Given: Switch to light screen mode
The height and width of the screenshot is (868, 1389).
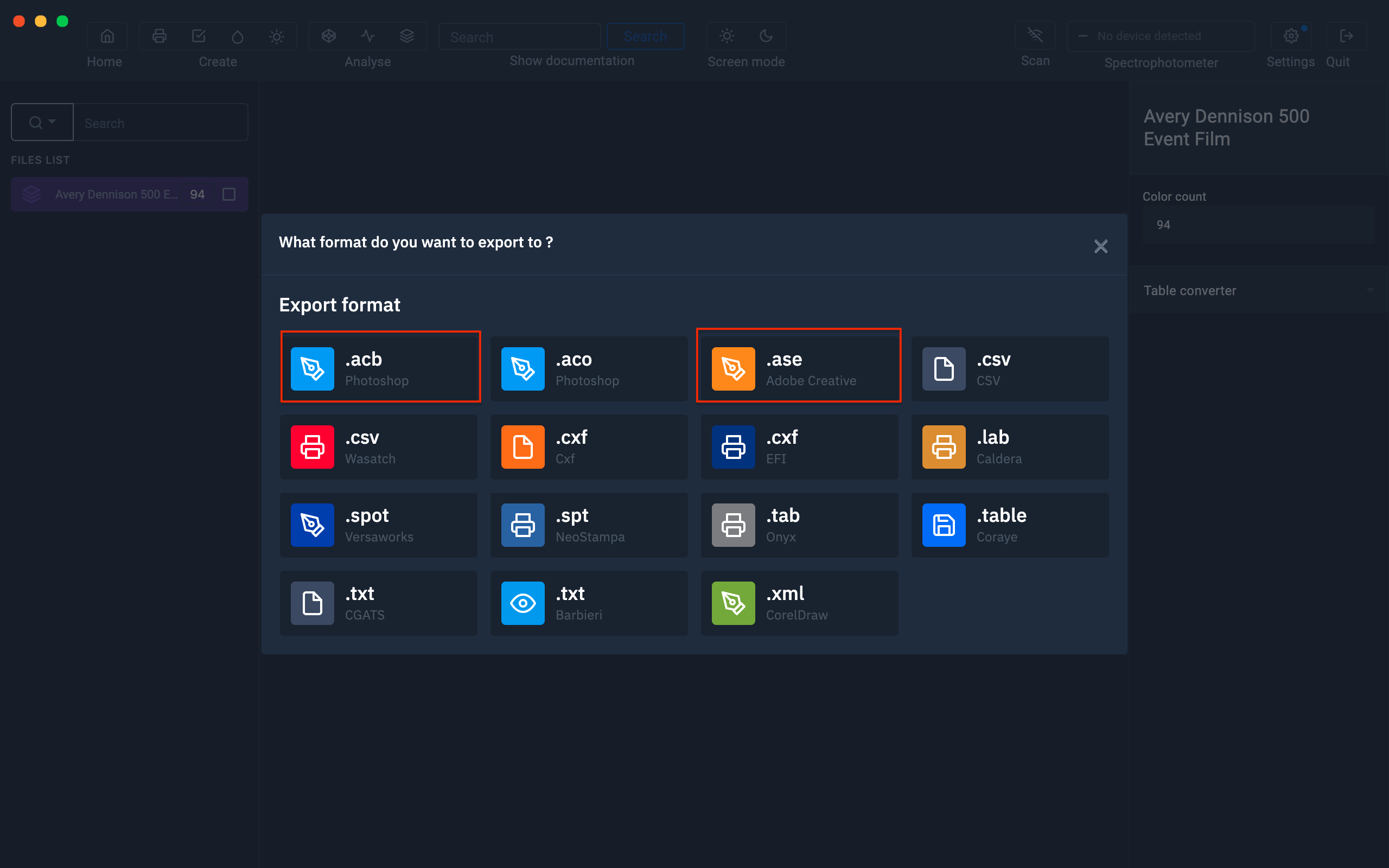Looking at the screenshot, I should (727, 36).
